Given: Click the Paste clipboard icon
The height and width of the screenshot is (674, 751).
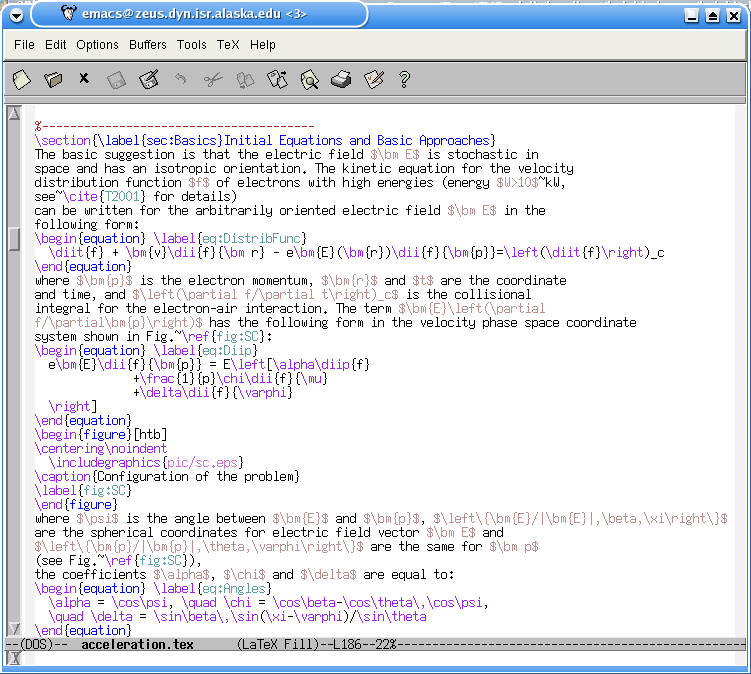Looking at the screenshot, I should tap(277, 78).
